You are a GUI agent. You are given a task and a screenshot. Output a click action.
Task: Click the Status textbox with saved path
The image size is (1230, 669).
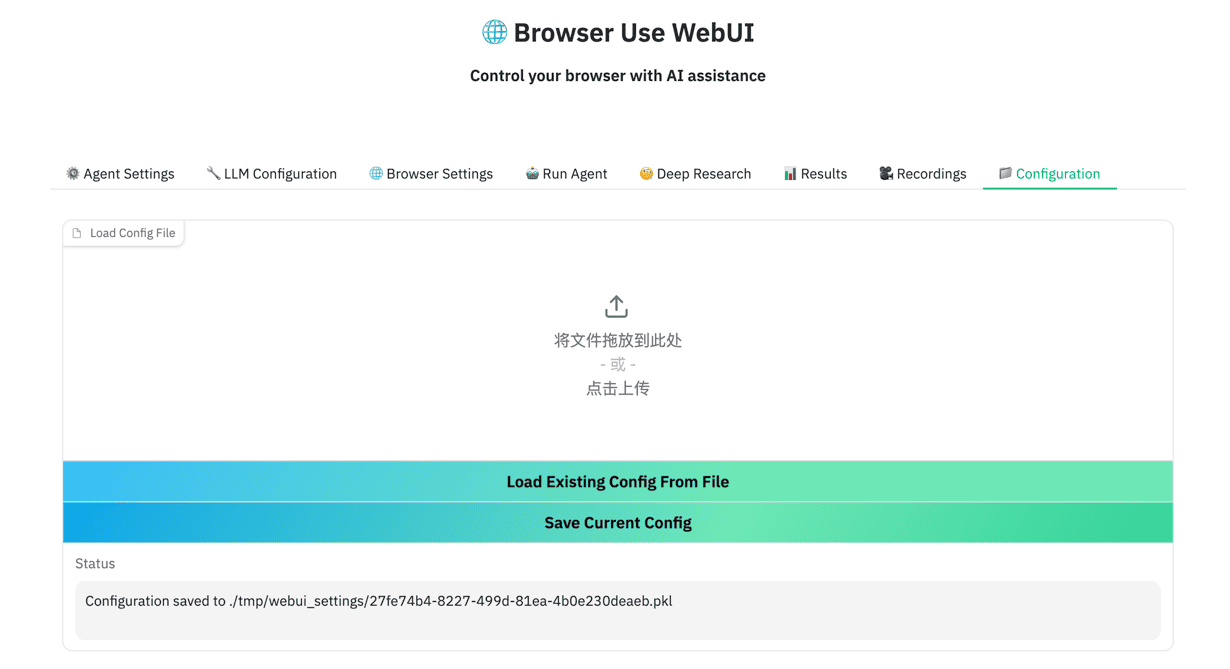pyautogui.click(x=618, y=610)
